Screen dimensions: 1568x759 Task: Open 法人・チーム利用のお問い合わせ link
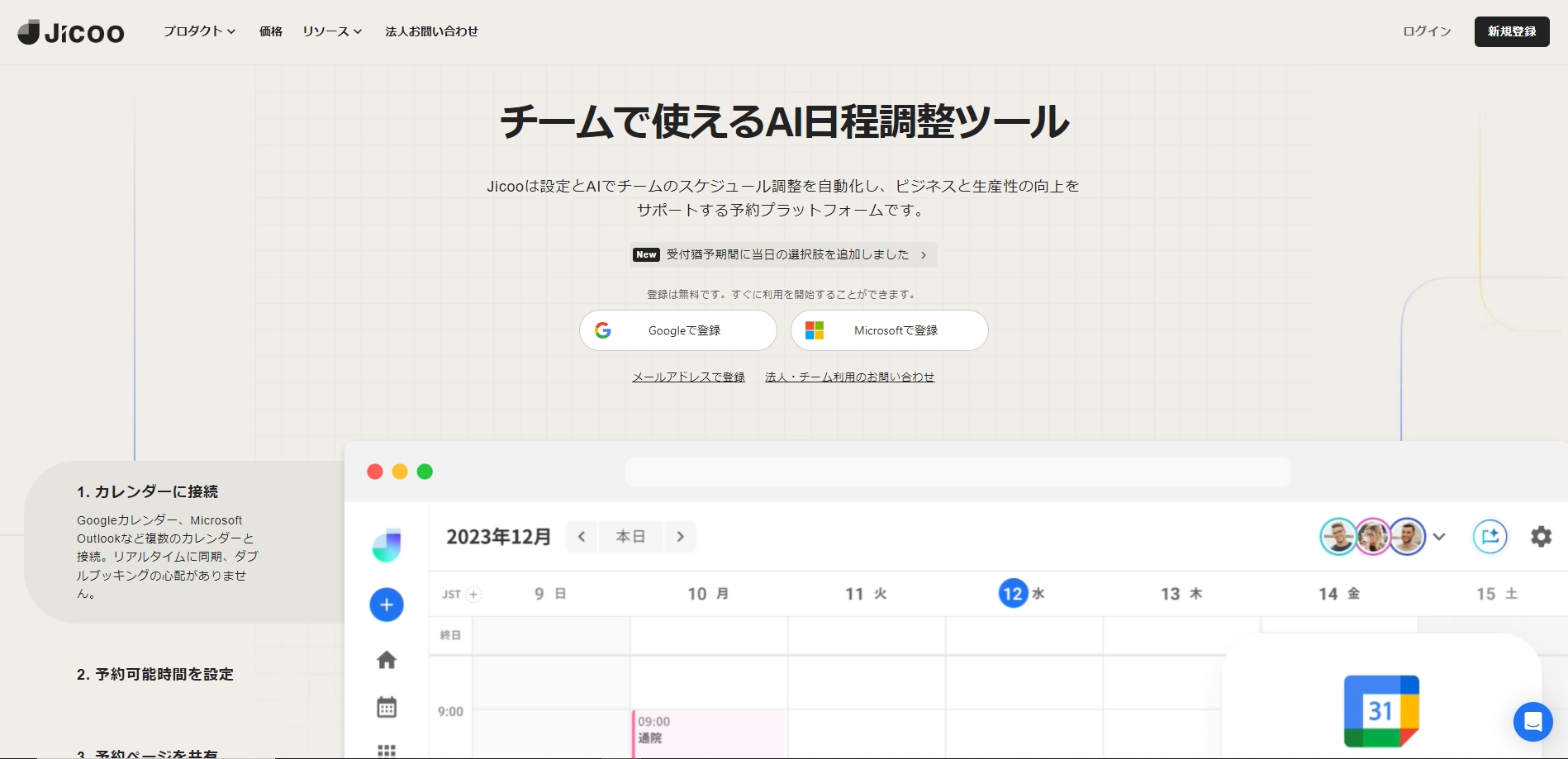tap(850, 377)
